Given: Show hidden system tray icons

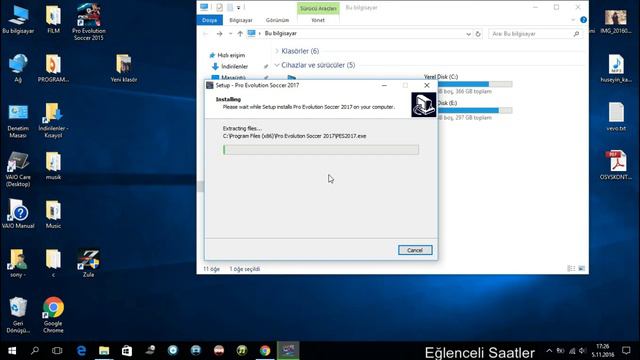Looking at the screenshot, I should pyautogui.click(x=549, y=351).
